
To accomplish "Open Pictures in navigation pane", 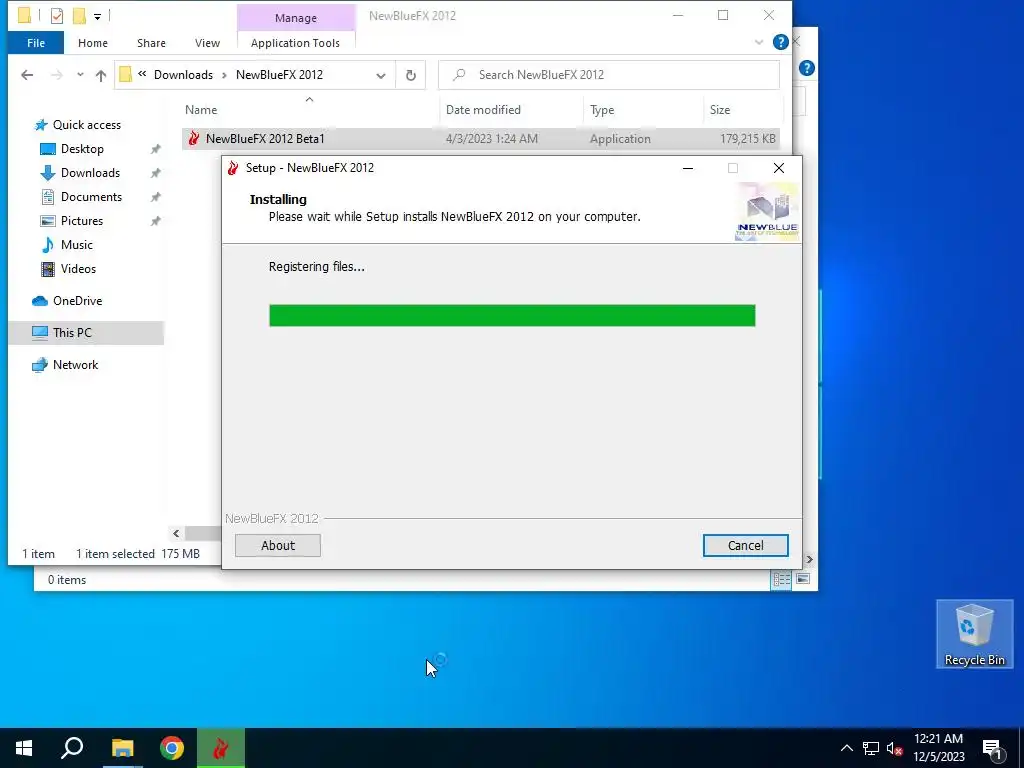I will pos(82,221).
